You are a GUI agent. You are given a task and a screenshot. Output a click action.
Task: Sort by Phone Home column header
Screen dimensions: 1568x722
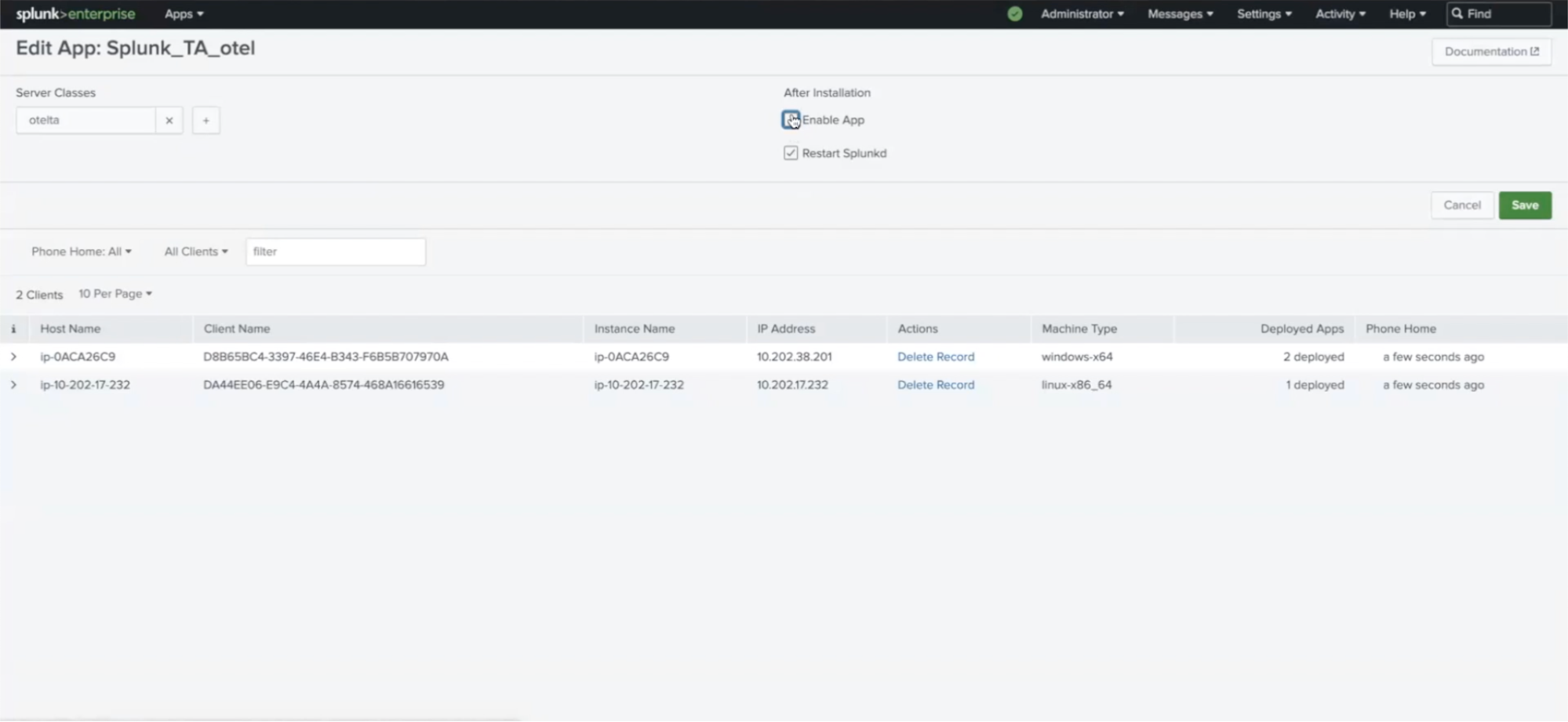pyautogui.click(x=1401, y=329)
